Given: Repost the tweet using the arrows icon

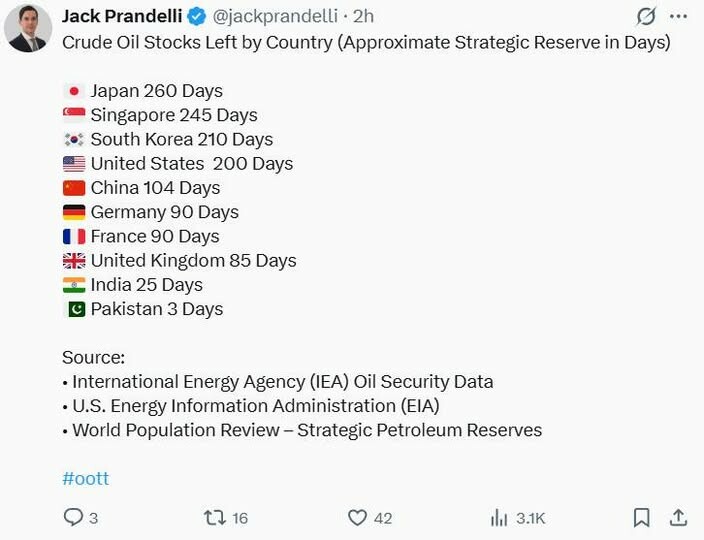Looking at the screenshot, I should point(215,517).
